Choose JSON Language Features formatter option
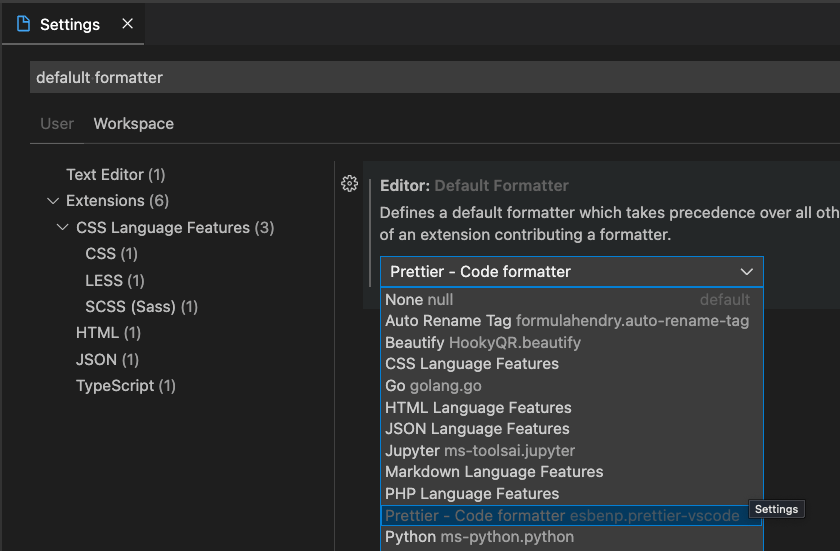Viewport: 840px width, 551px height. click(572, 429)
